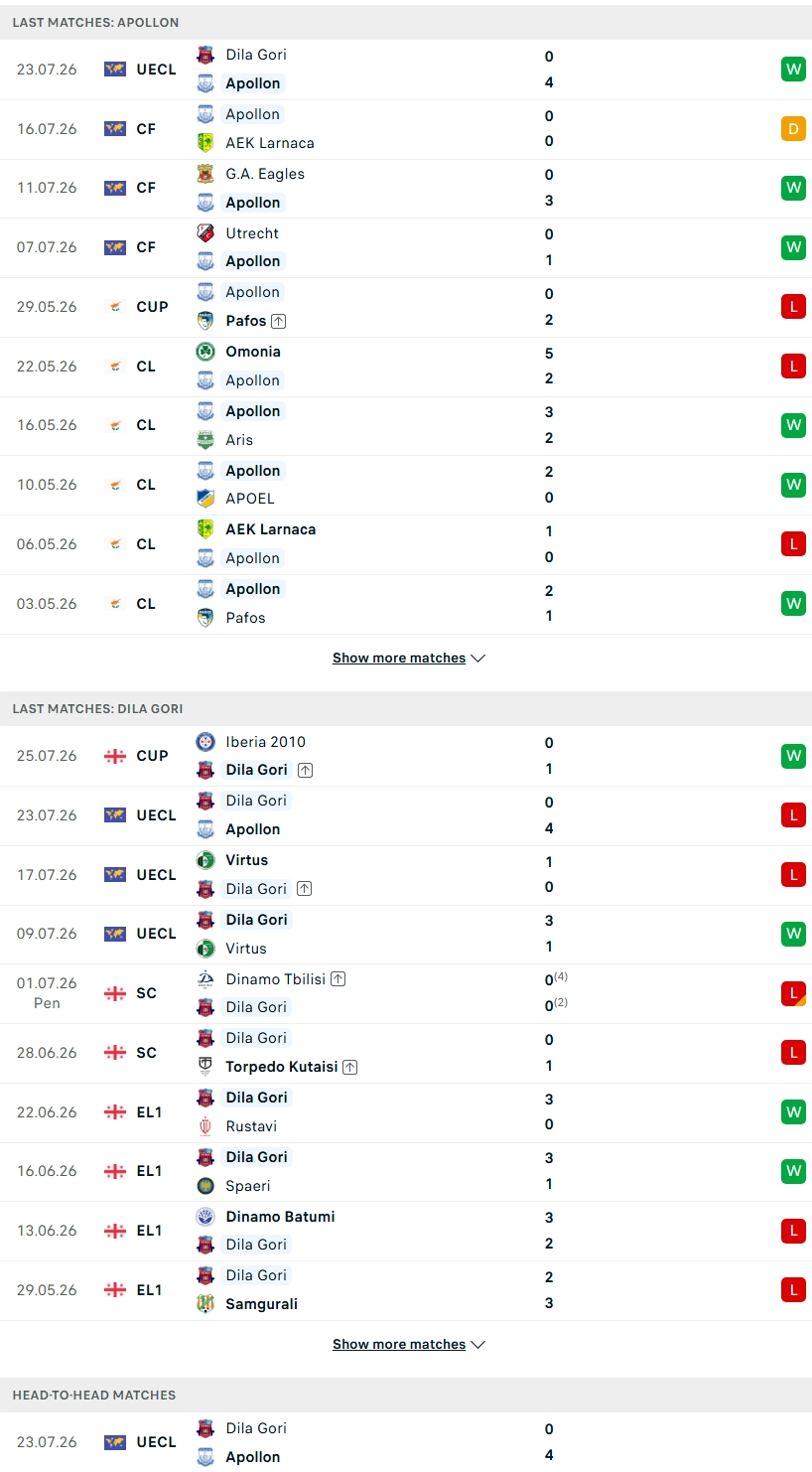Open Dinamo Batumi vs Dila Gori match

tap(406, 1231)
